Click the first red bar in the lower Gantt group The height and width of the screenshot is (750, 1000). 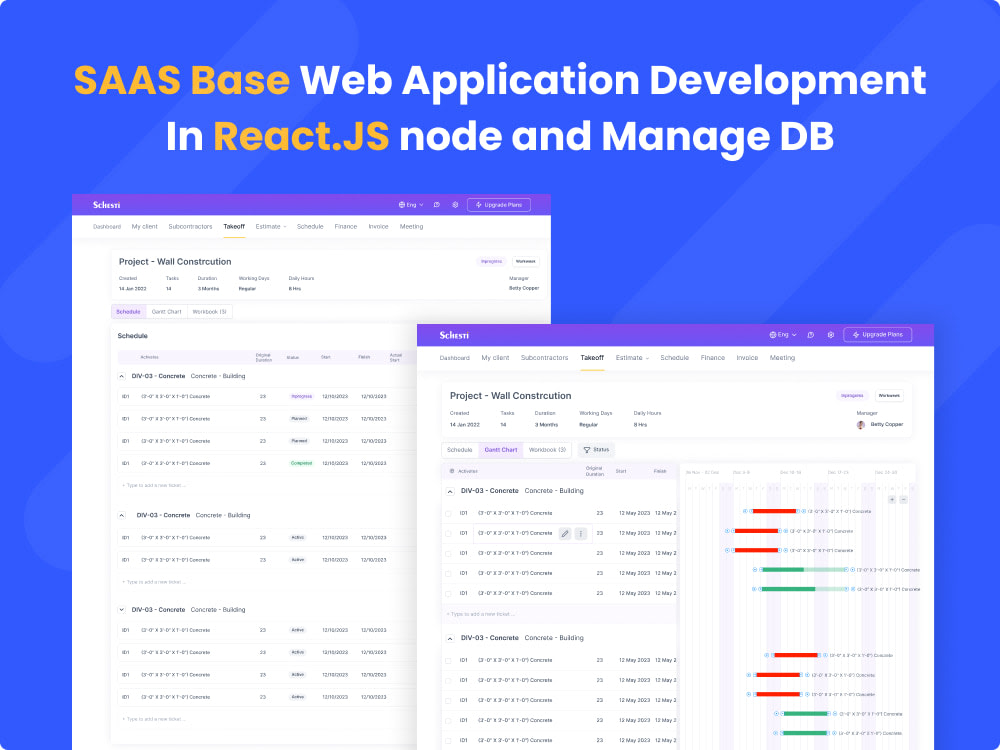pos(796,656)
